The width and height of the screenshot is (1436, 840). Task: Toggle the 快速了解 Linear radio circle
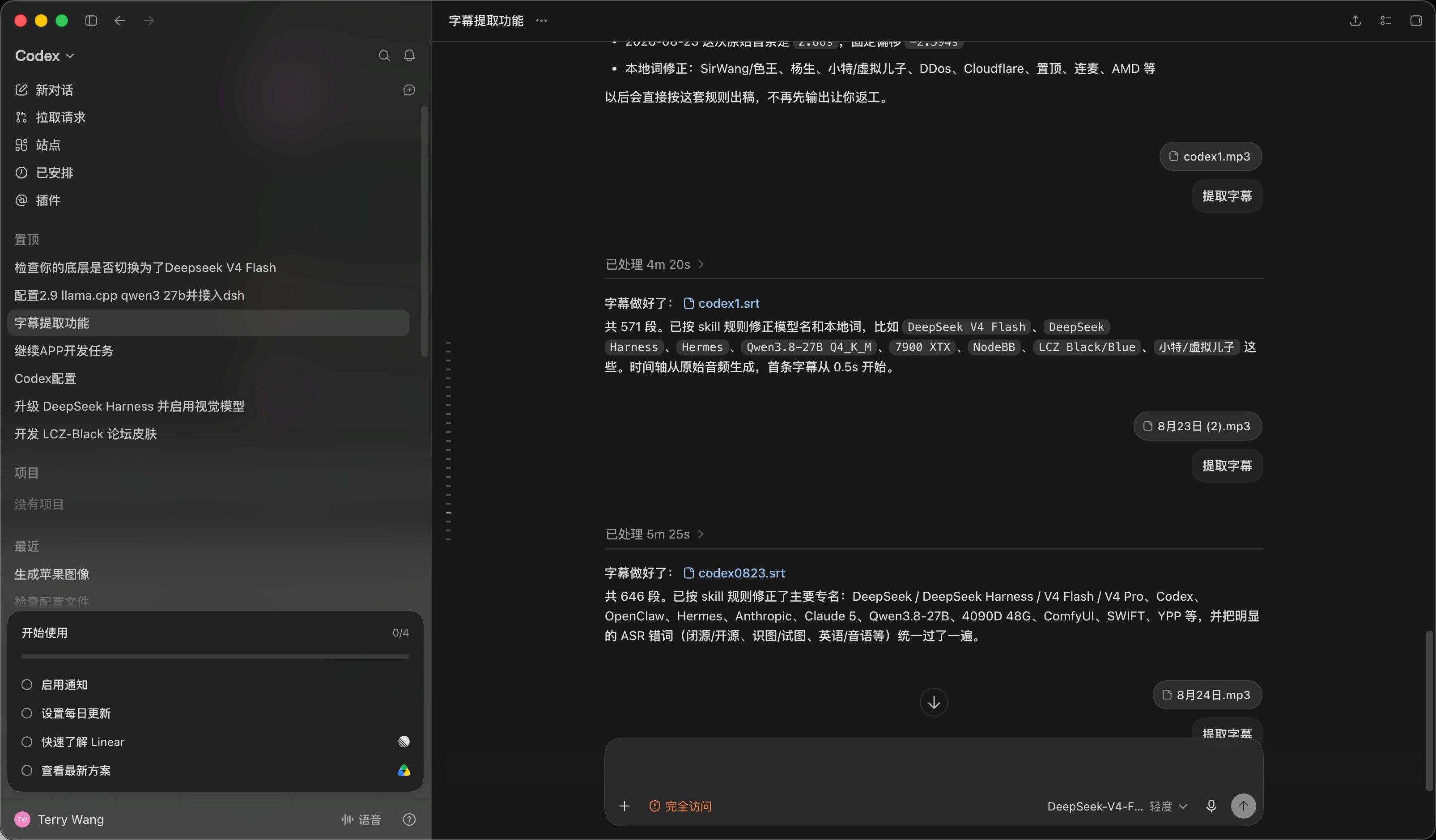[x=27, y=742]
